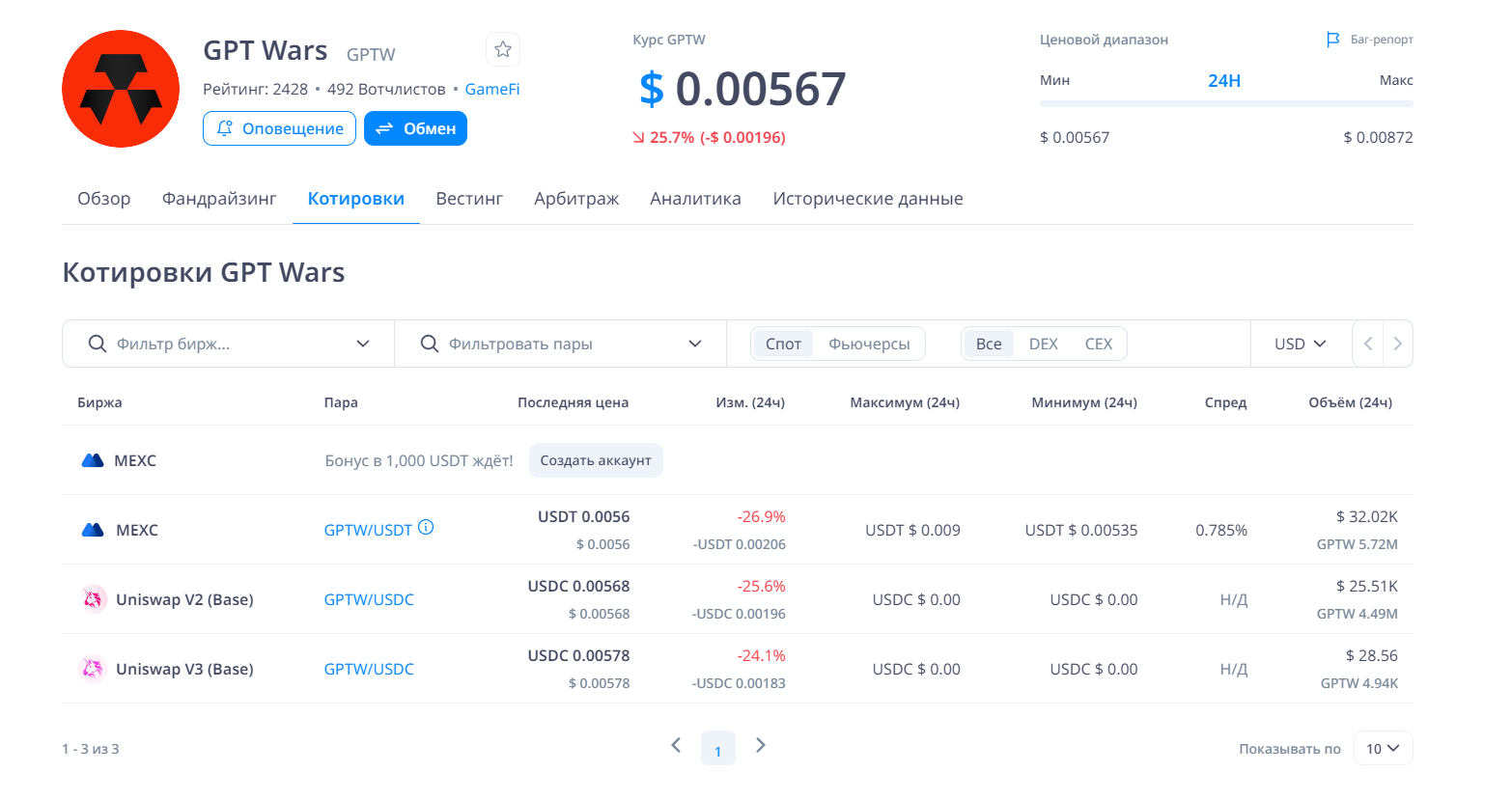Click the -26.9% change value
The image size is (1512, 800).
click(x=761, y=516)
